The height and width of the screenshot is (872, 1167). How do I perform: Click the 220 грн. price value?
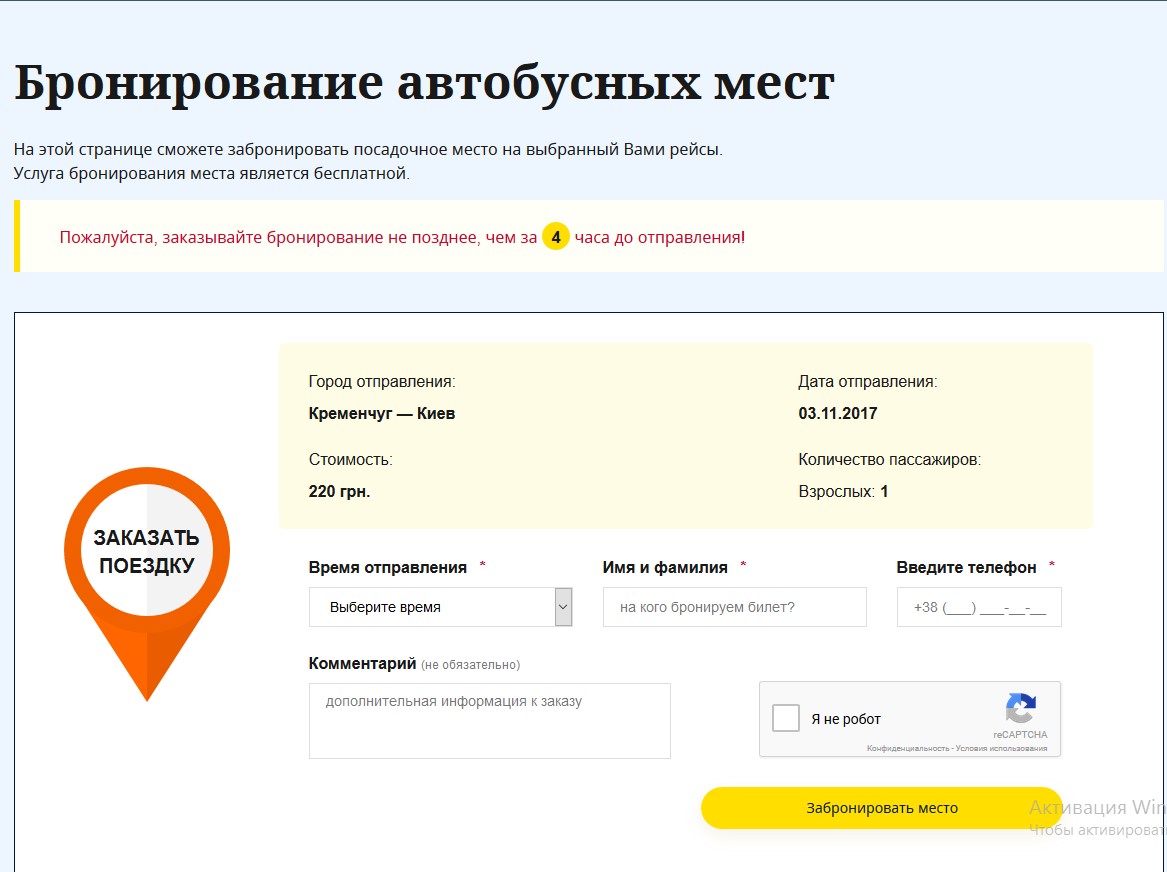339,491
